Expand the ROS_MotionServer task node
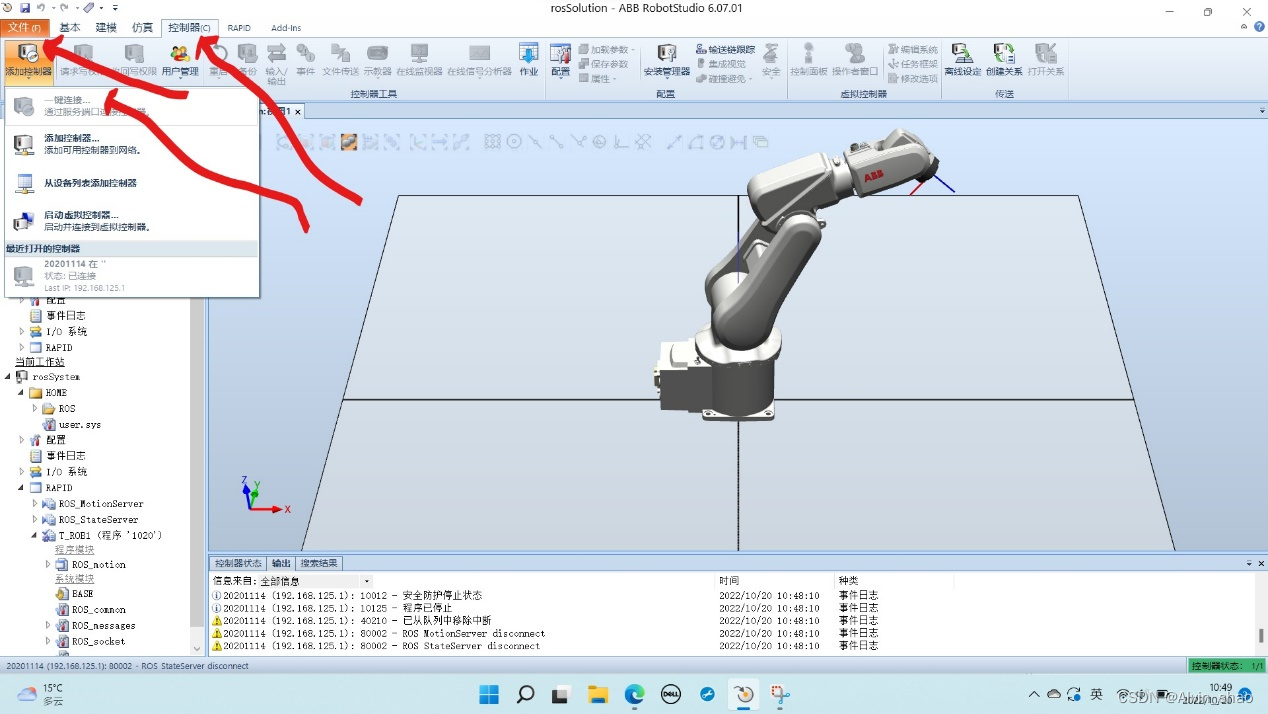 pos(35,504)
